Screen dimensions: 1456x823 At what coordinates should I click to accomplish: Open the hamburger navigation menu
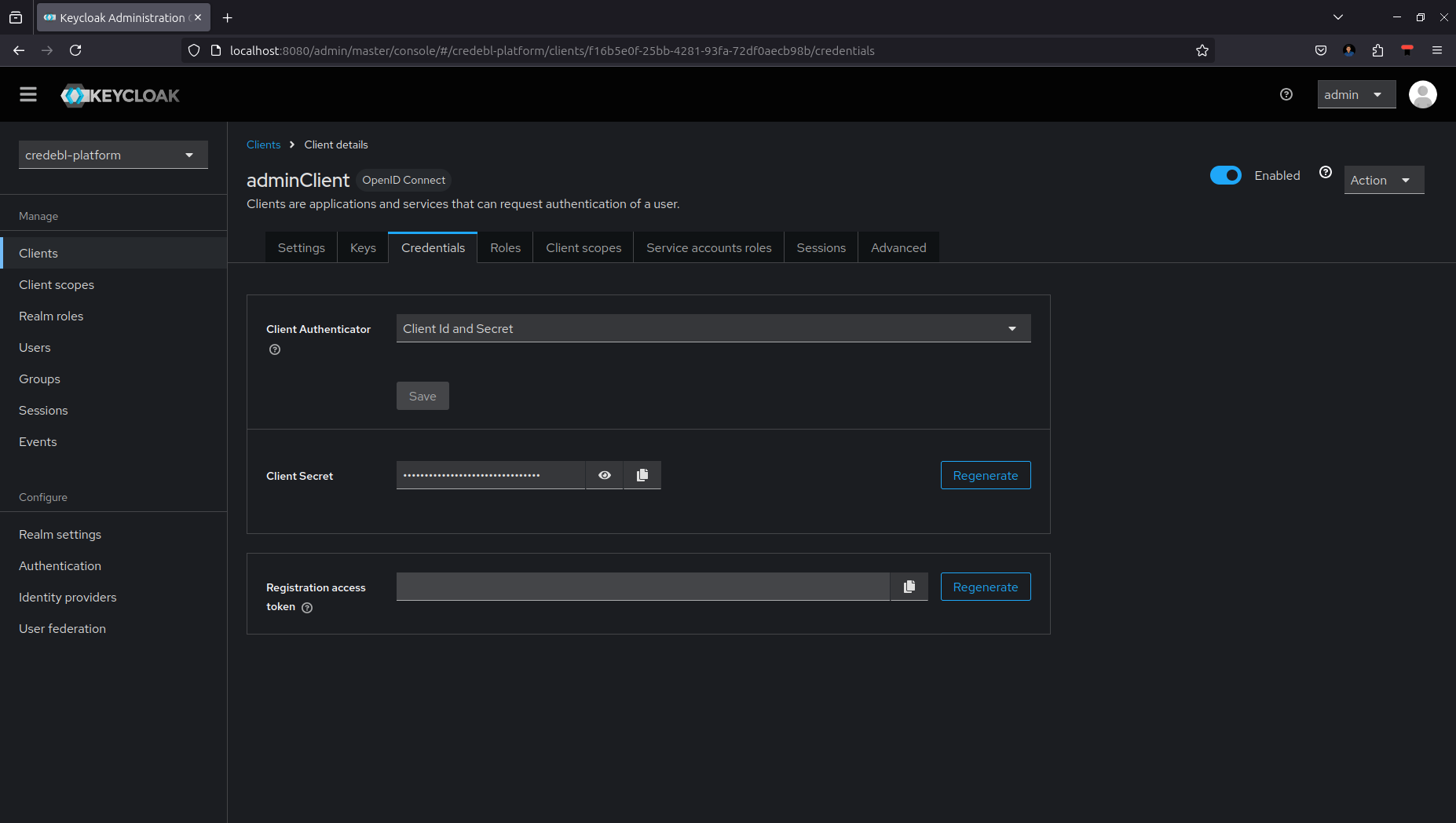(28, 95)
